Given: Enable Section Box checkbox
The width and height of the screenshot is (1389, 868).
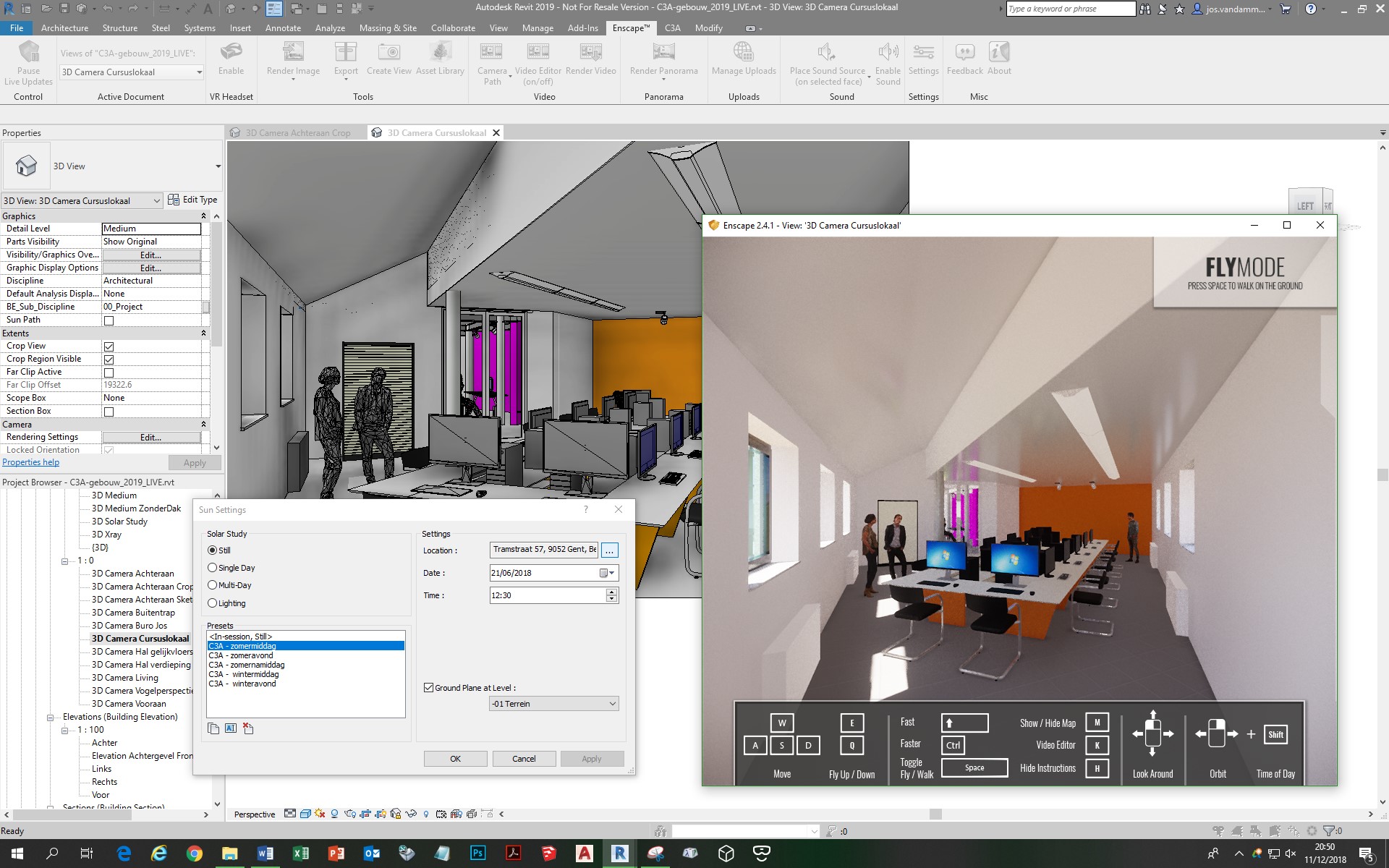Looking at the screenshot, I should pyautogui.click(x=109, y=412).
